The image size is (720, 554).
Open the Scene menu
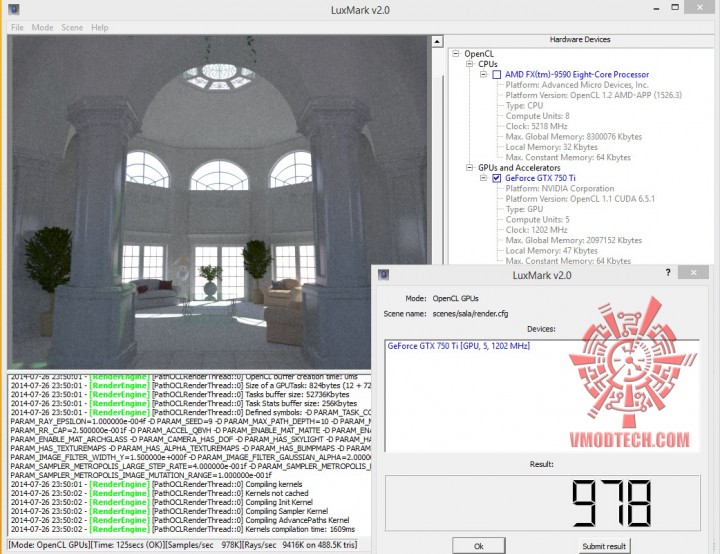72,28
